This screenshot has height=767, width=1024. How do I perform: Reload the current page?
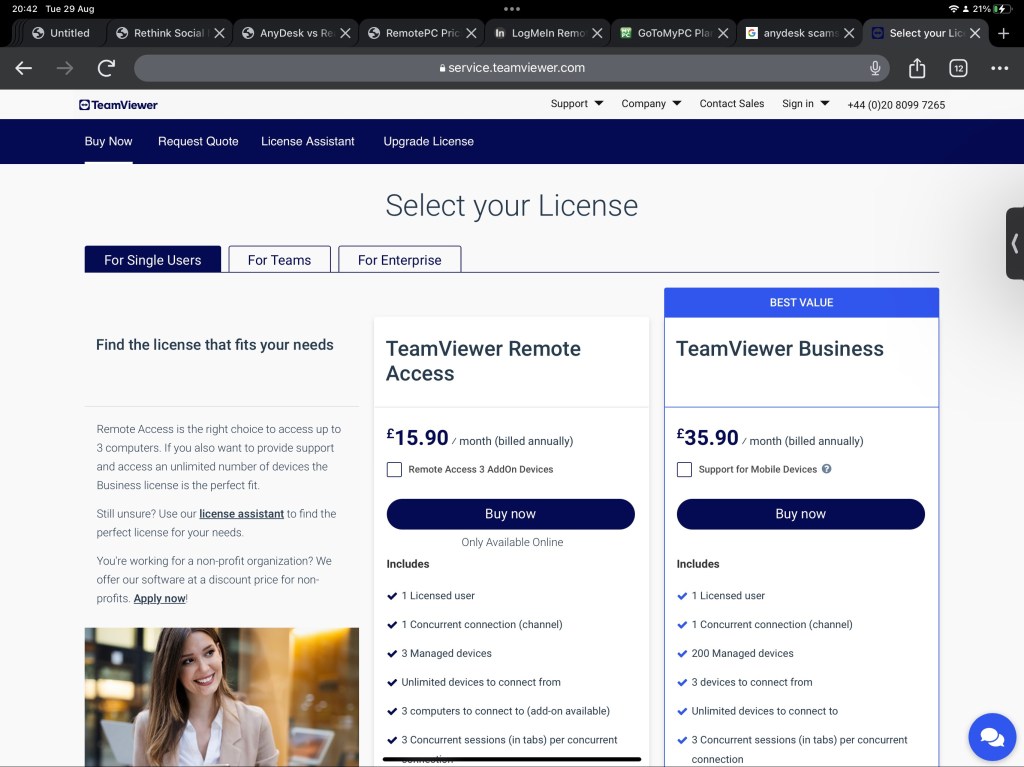(106, 68)
